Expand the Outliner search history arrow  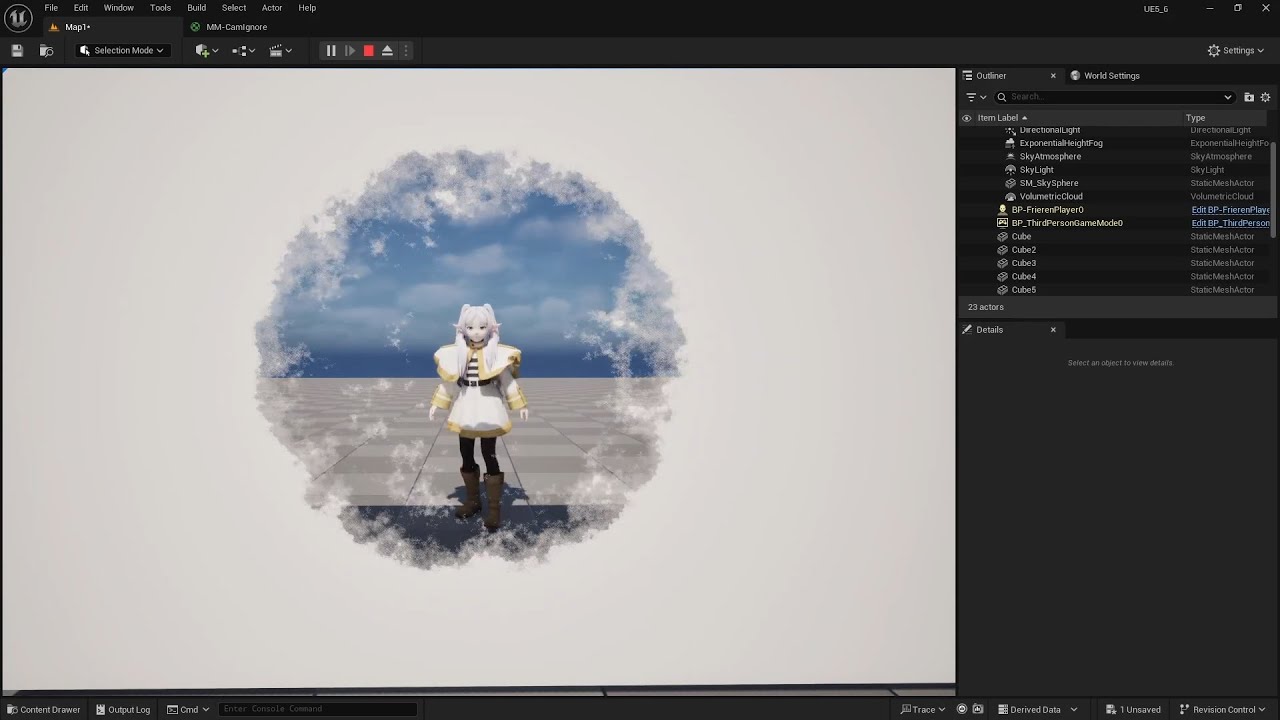pos(1228,97)
